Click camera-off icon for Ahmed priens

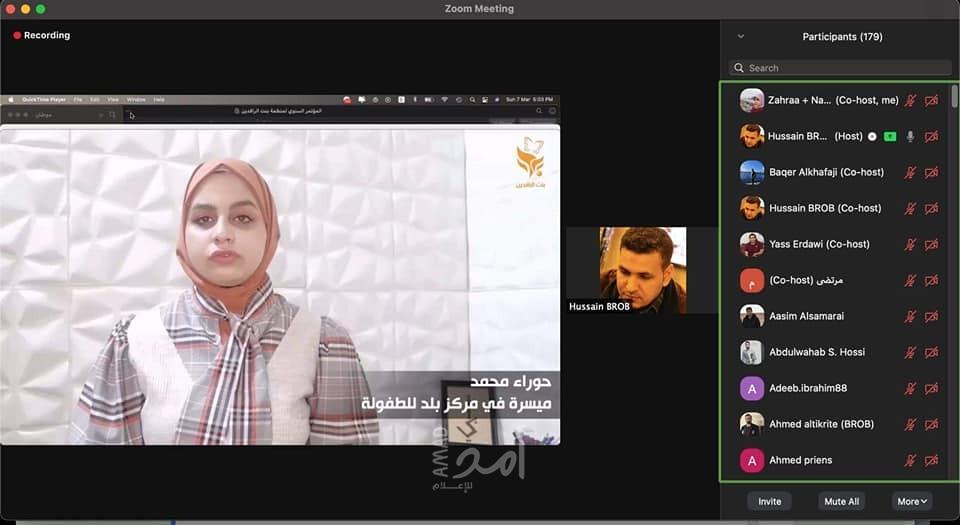[x=931, y=460]
